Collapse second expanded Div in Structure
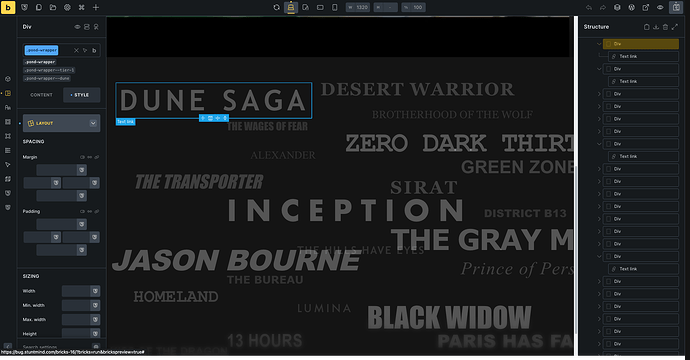690x360 pixels. [x=599, y=69]
